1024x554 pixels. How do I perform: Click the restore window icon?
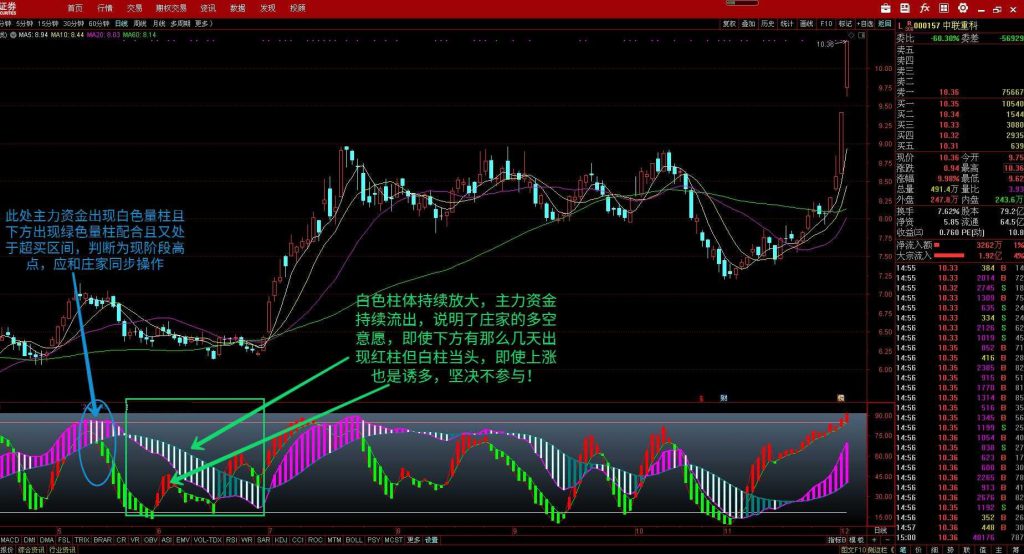click(996, 7)
